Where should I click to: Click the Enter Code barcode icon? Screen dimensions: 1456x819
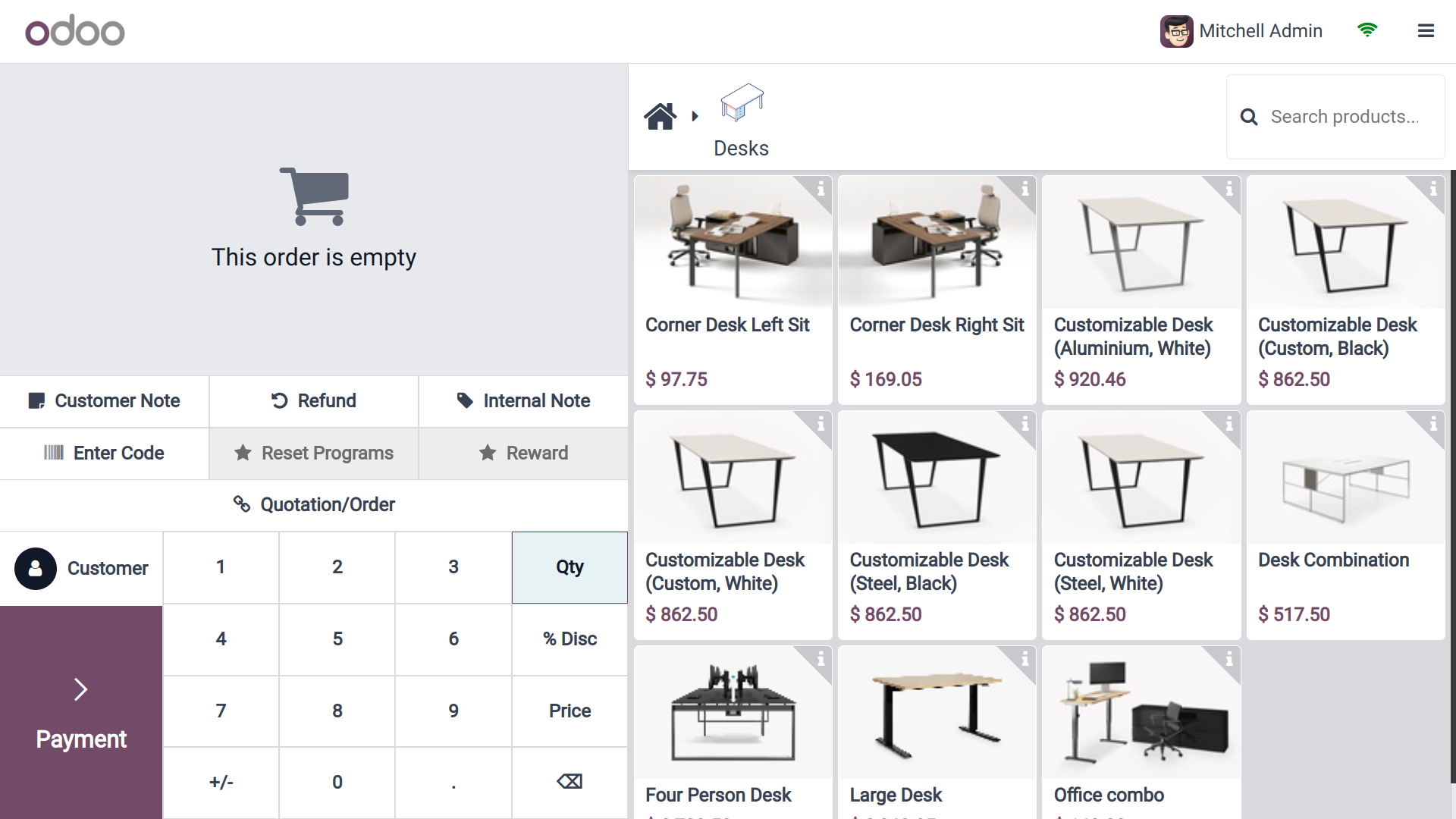[53, 454]
